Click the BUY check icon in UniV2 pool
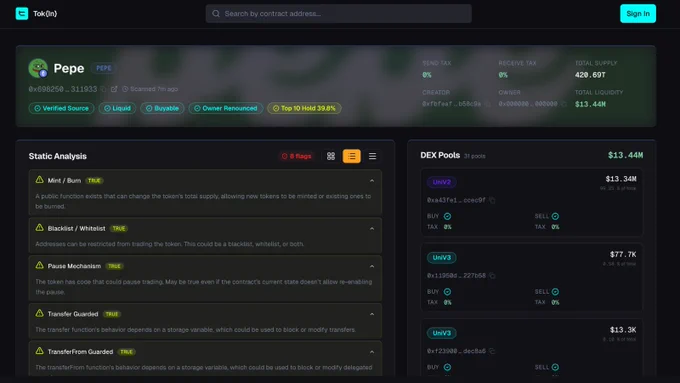Viewport: 680px width, 383px height. tap(447, 216)
